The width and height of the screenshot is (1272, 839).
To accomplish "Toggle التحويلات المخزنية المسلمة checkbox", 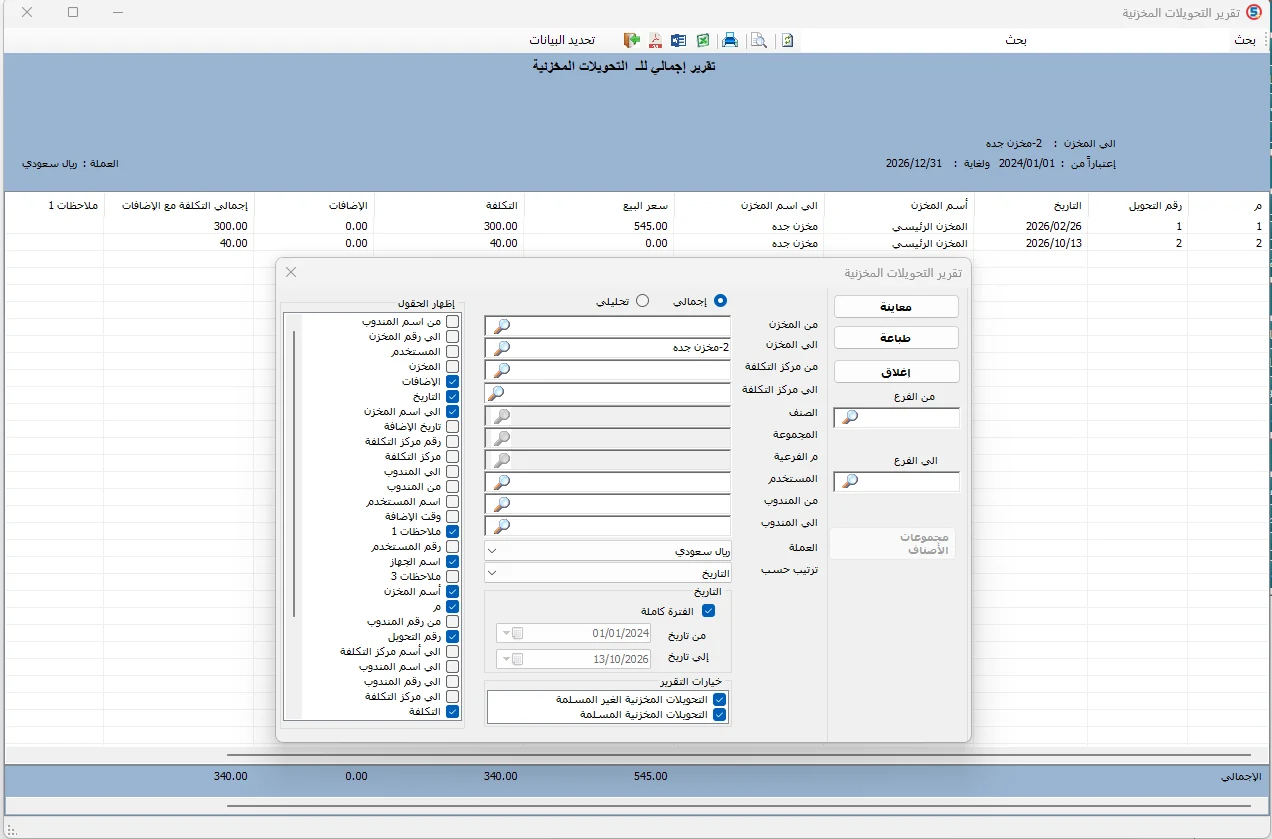I will pyautogui.click(x=719, y=715).
